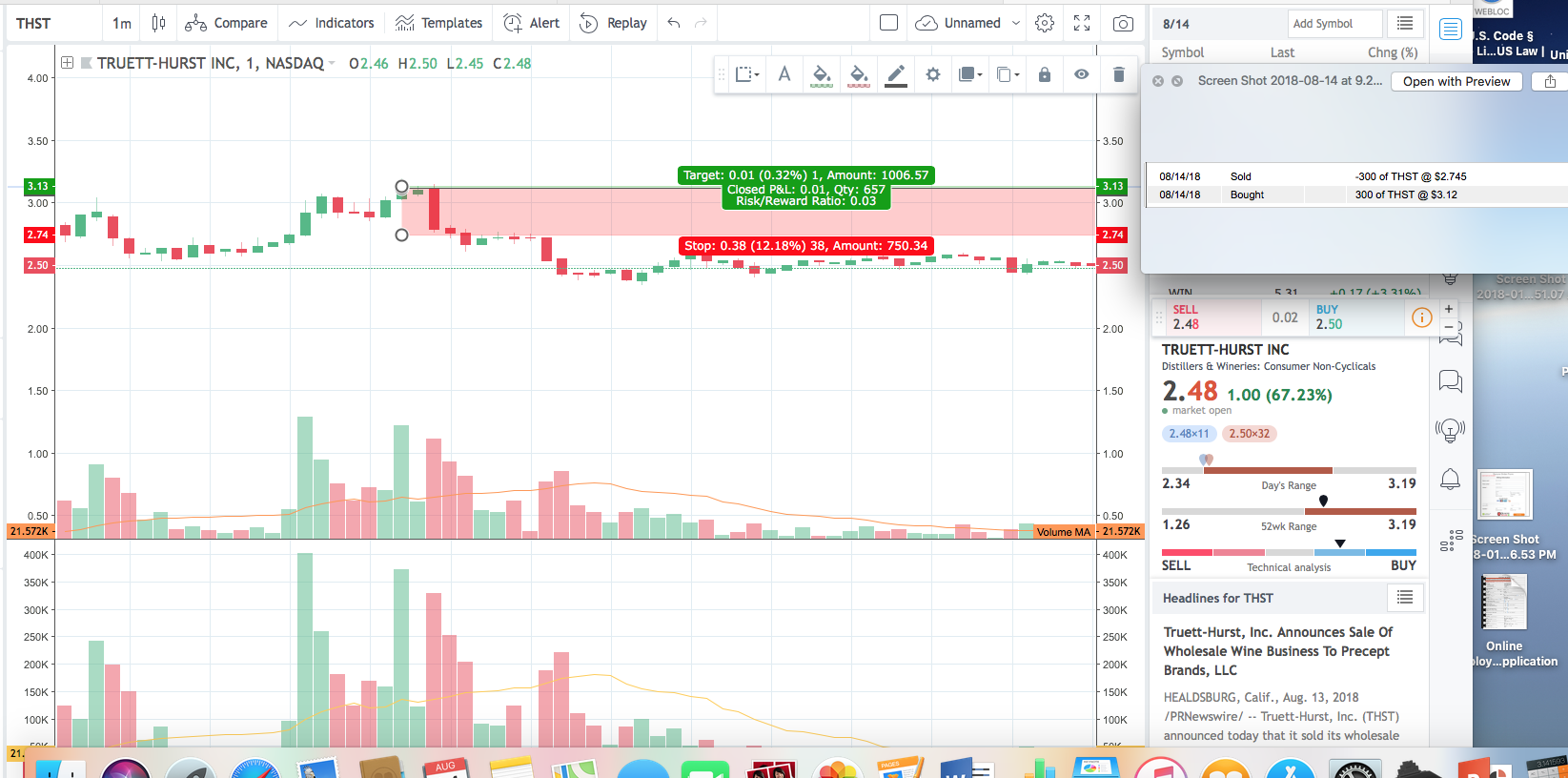Expand the Unnamed layout dropdown arrow
This screenshot has height=778, width=1568.
coord(1016,23)
